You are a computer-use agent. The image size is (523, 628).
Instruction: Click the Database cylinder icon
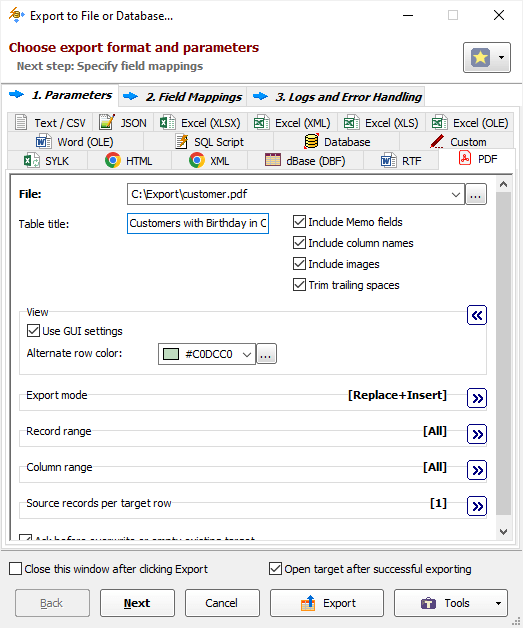coord(311,141)
